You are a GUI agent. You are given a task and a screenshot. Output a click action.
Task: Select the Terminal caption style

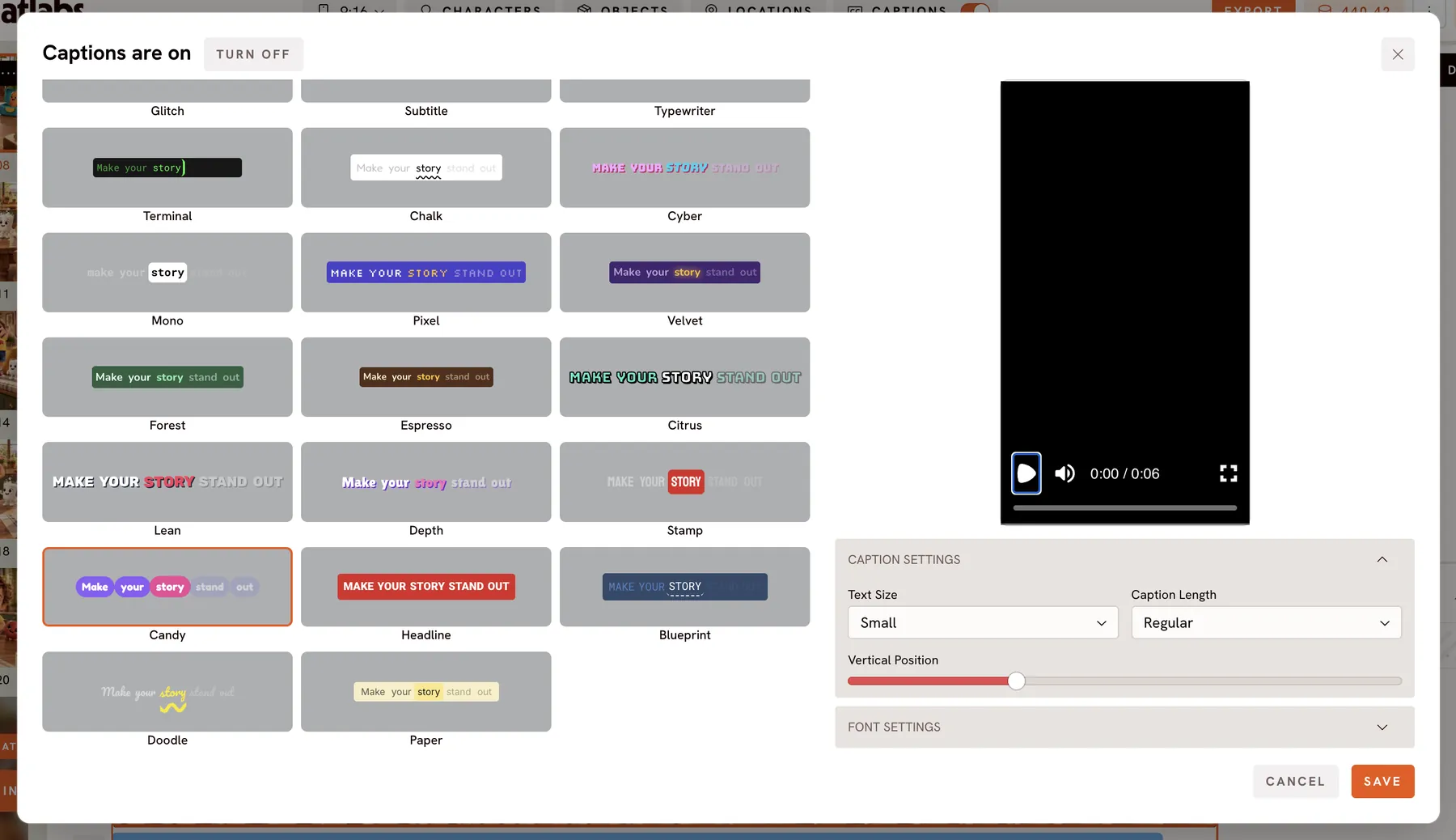167,168
